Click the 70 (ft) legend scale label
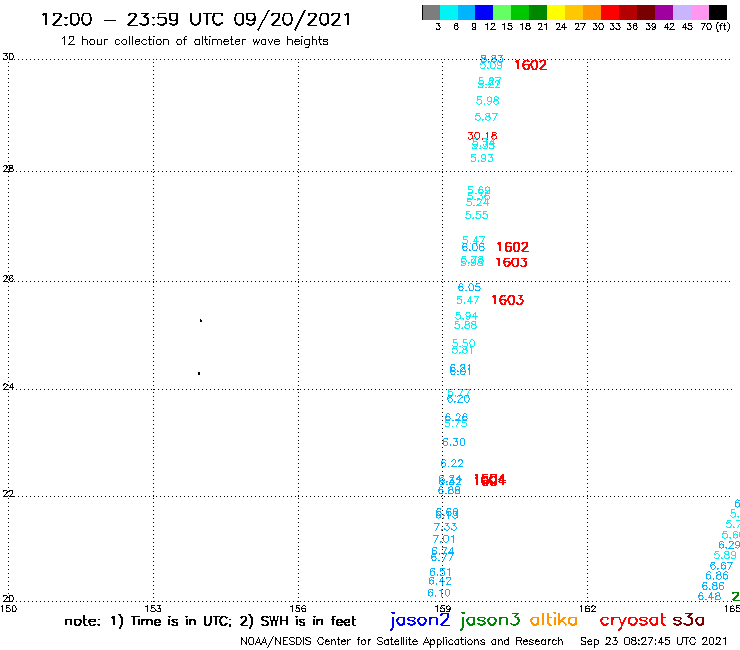 [715, 27]
